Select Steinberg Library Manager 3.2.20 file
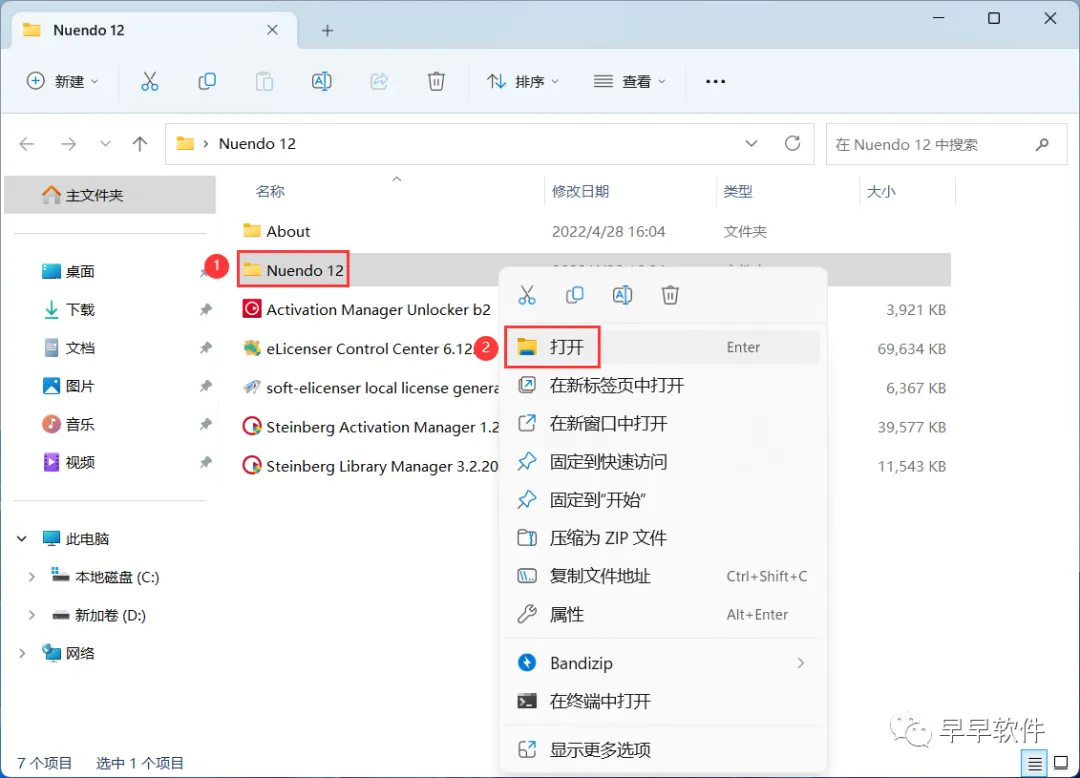 coord(370,466)
